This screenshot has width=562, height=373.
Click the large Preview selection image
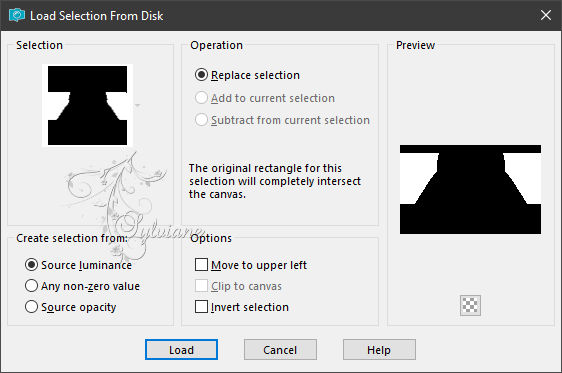coord(470,190)
